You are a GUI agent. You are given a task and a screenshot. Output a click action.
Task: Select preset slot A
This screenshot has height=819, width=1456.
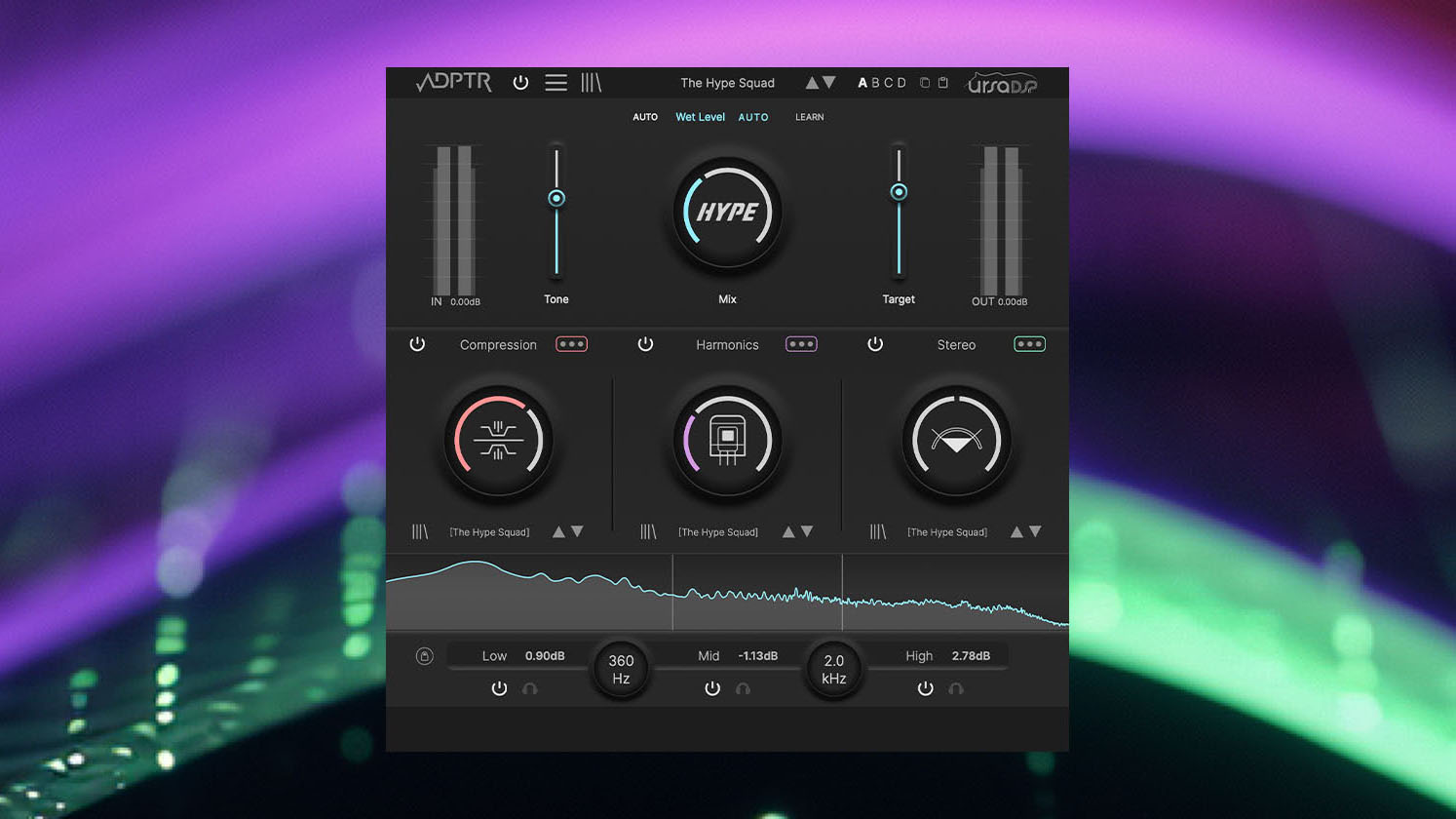[862, 83]
